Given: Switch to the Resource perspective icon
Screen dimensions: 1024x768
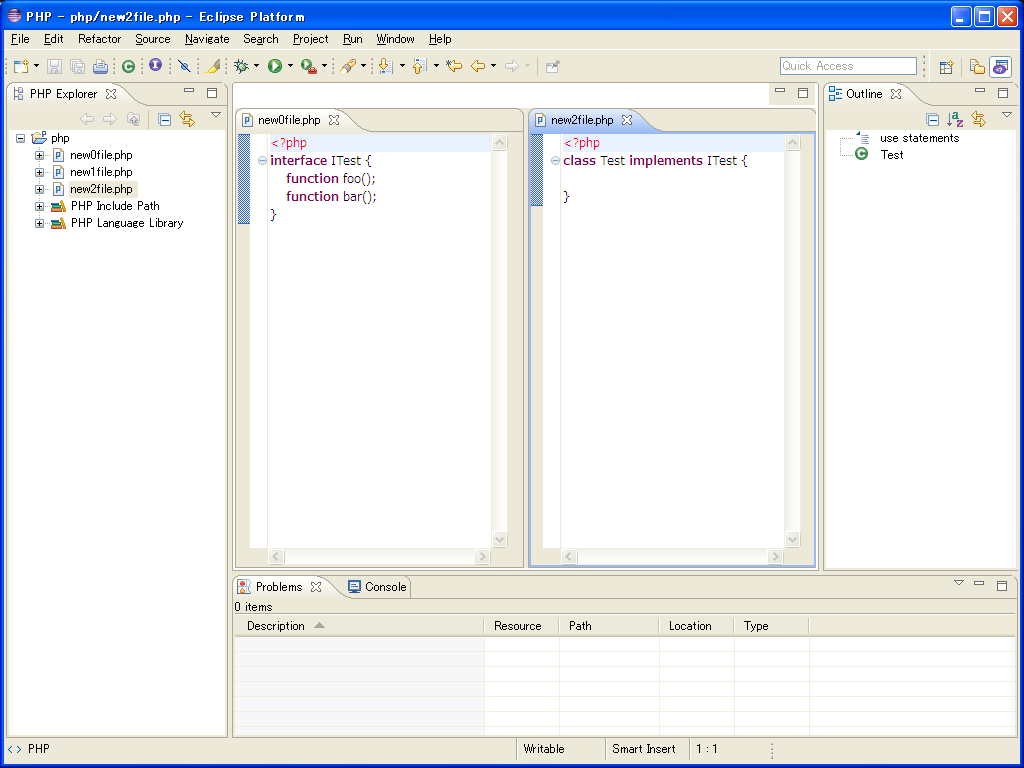Looking at the screenshot, I should coord(977,67).
